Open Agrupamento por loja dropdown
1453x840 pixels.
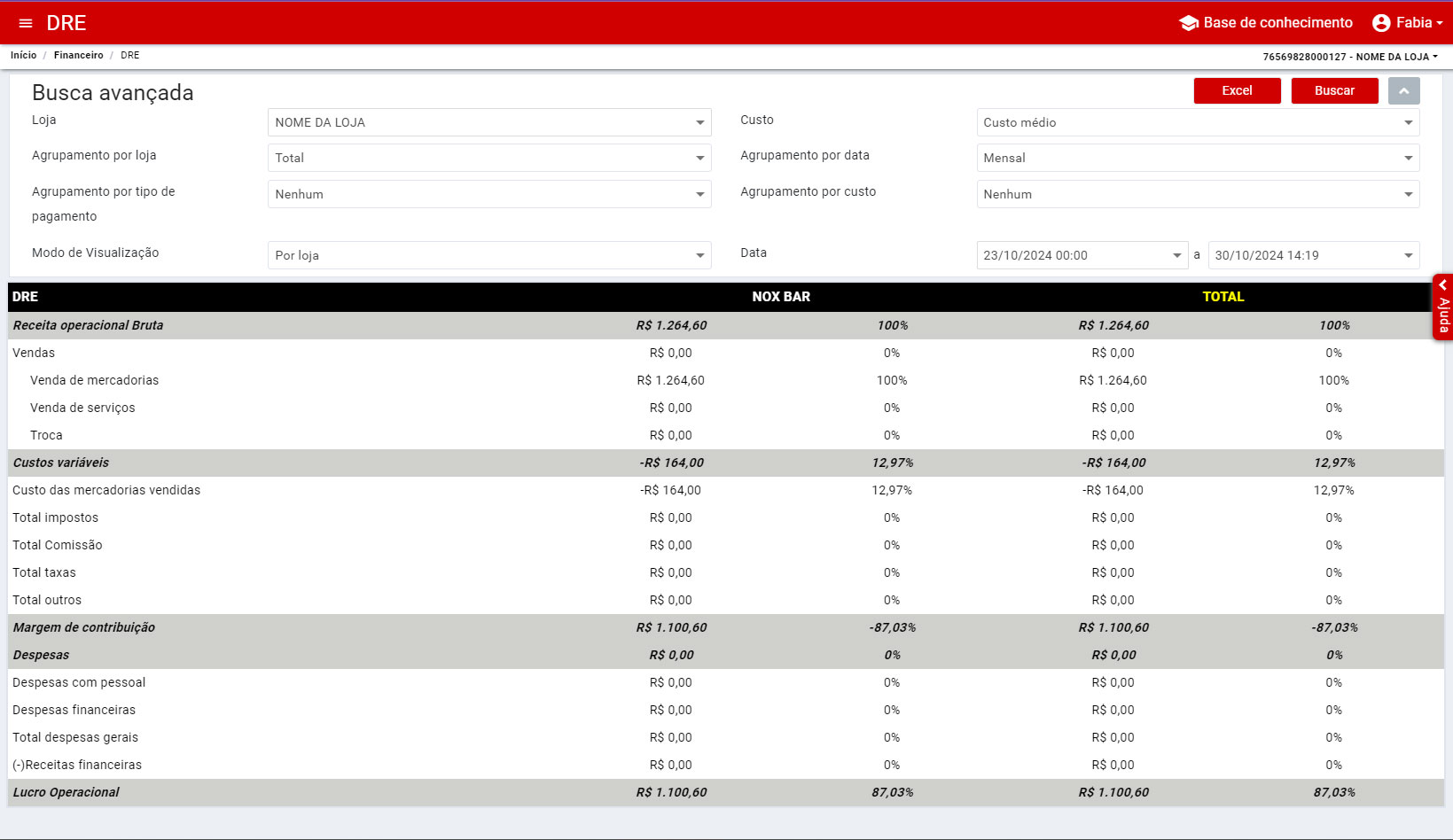pyautogui.click(x=488, y=158)
